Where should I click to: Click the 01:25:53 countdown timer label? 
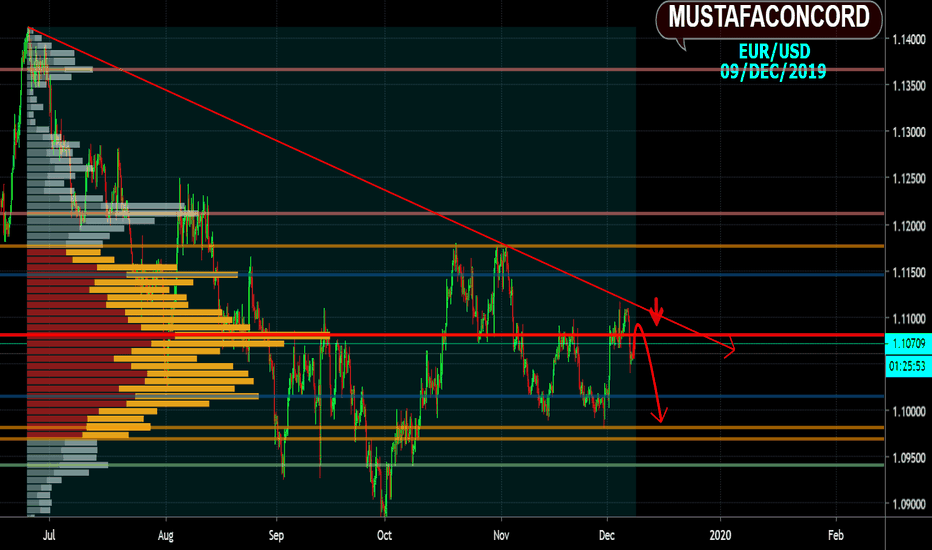(908, 366)
